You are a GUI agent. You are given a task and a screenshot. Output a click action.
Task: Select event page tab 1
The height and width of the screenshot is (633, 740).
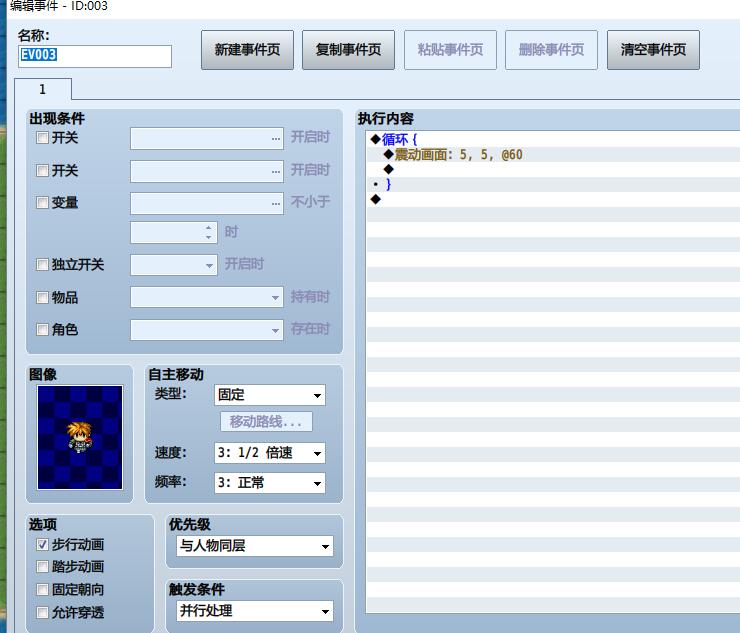pos(43,89)
